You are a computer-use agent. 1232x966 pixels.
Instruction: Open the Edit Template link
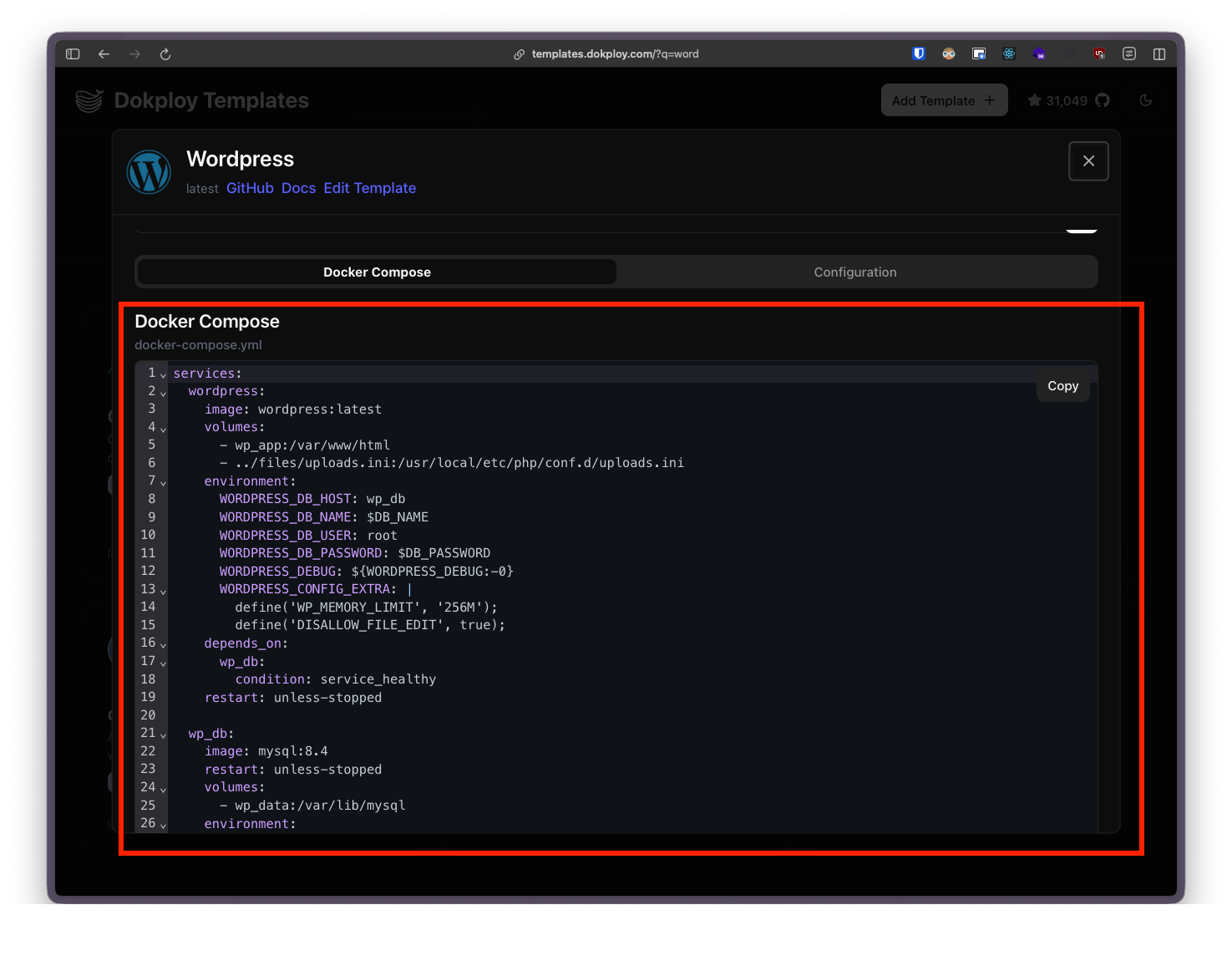(369, 188)
